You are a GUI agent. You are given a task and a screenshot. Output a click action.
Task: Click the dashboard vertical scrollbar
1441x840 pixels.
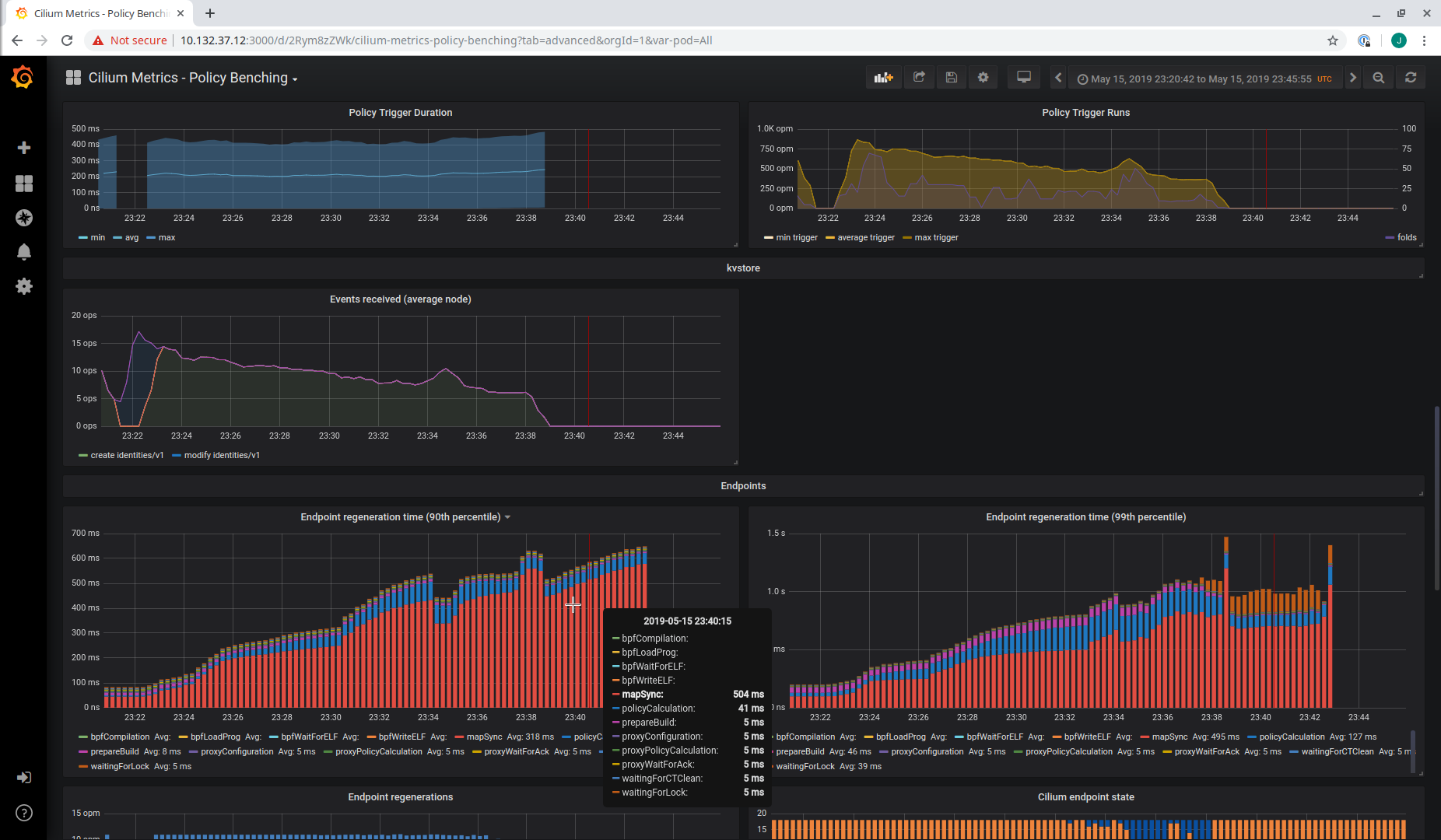[x=1436, y=498]
